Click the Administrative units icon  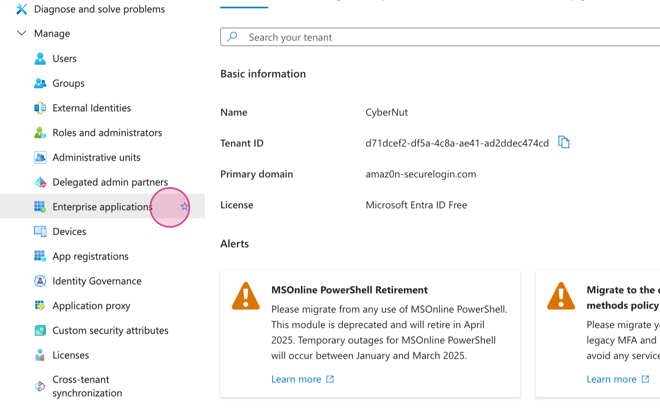[x=40, y=157]
